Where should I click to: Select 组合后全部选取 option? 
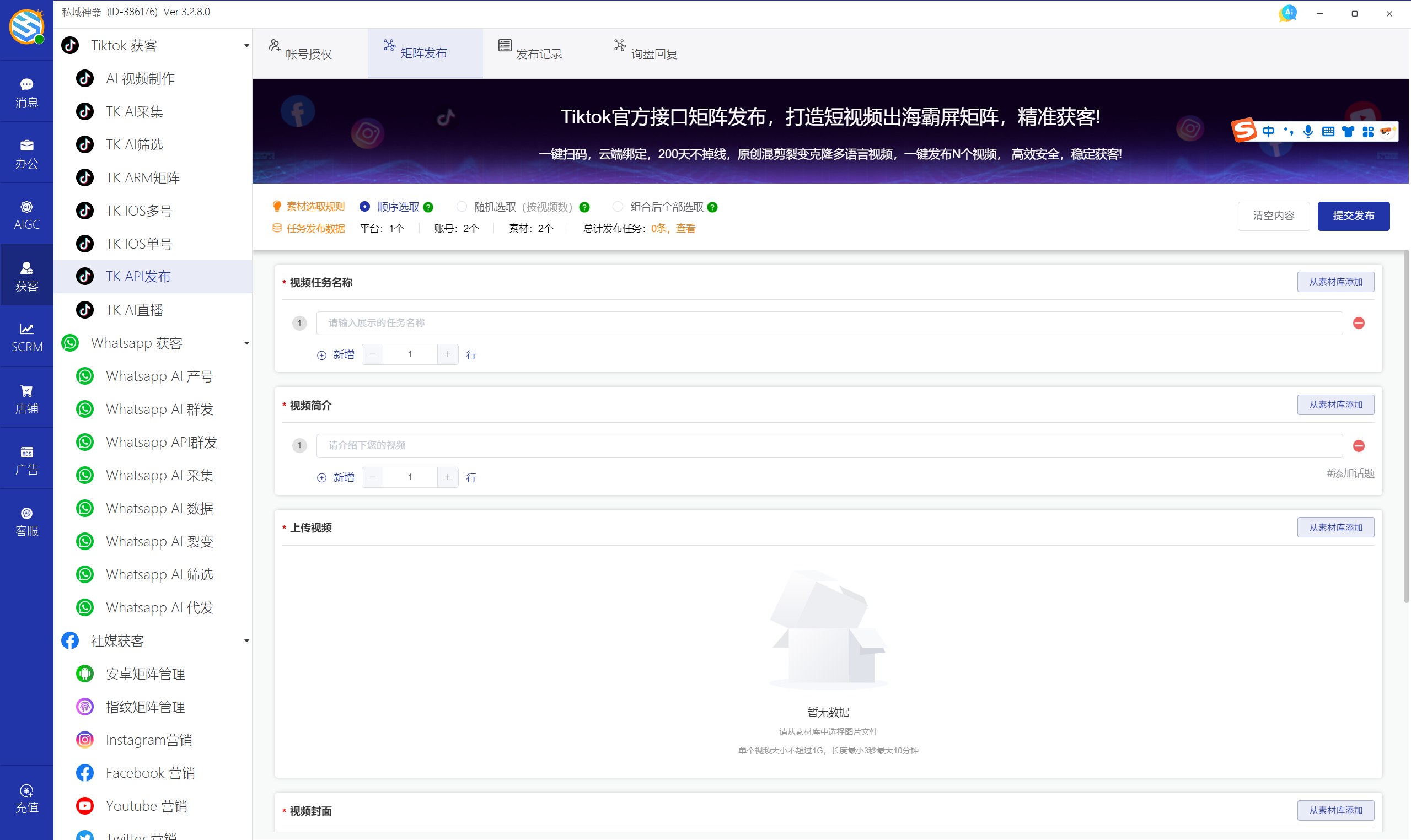pos(618,207)
